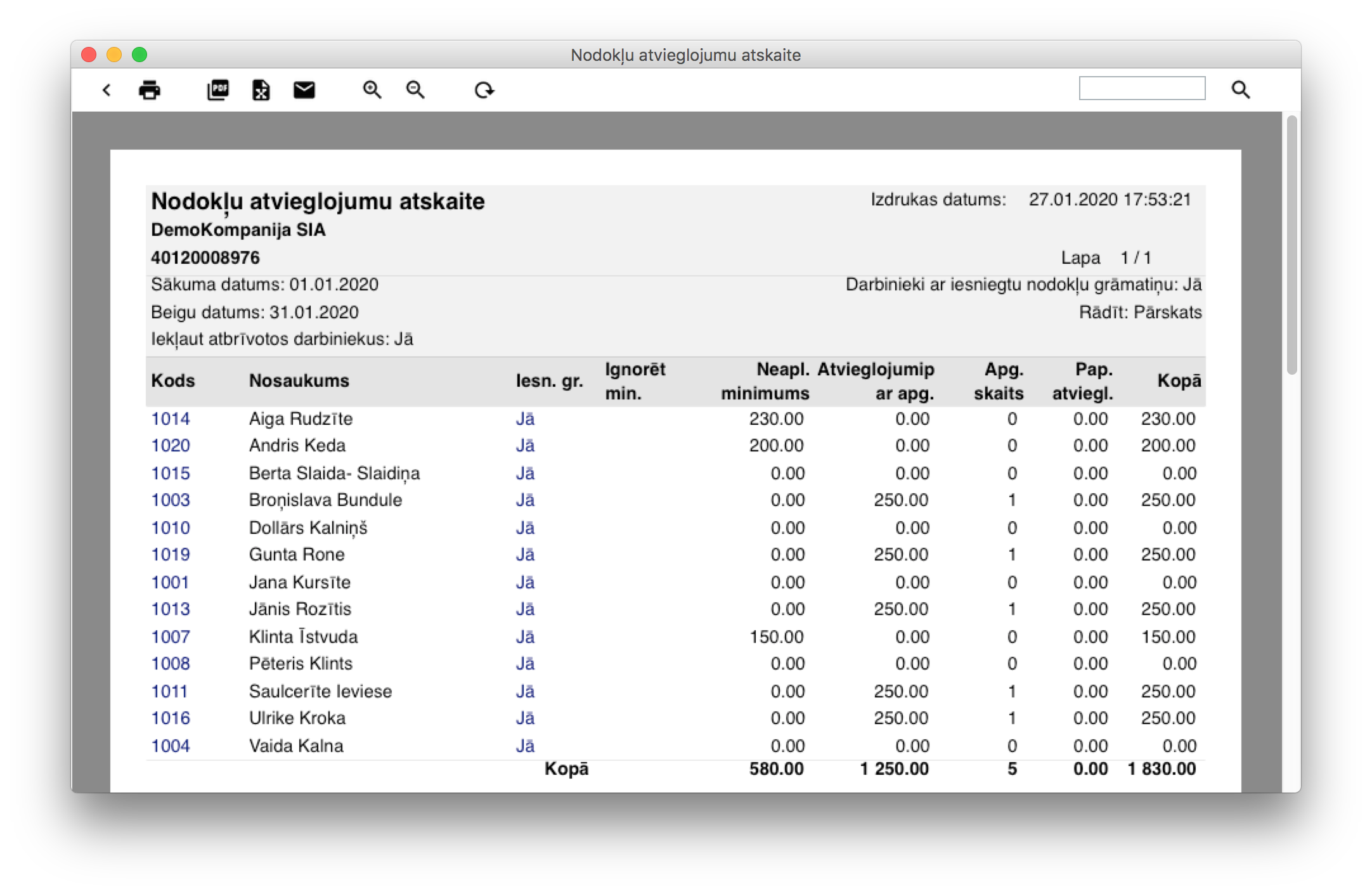This screenshot has height=894, width=1372.
Task: Open employee code 1004 link
Action: coord(170,746)
